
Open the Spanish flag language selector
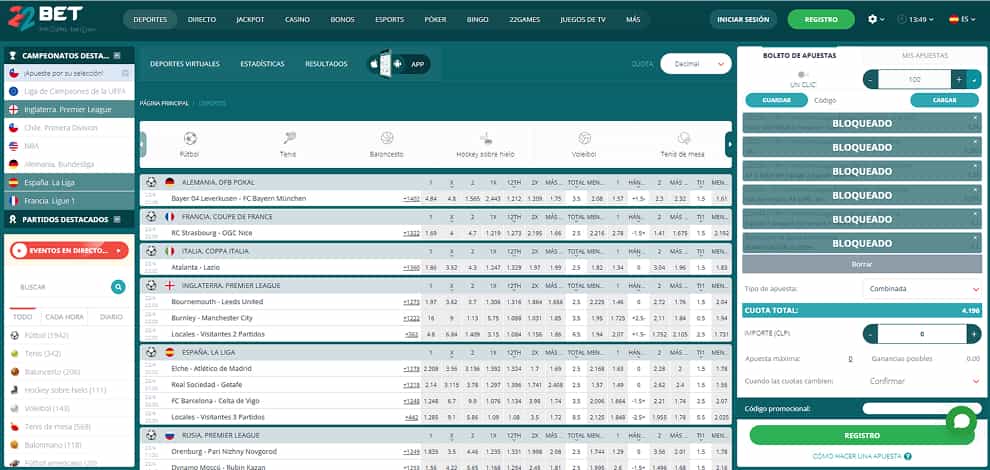962,20
